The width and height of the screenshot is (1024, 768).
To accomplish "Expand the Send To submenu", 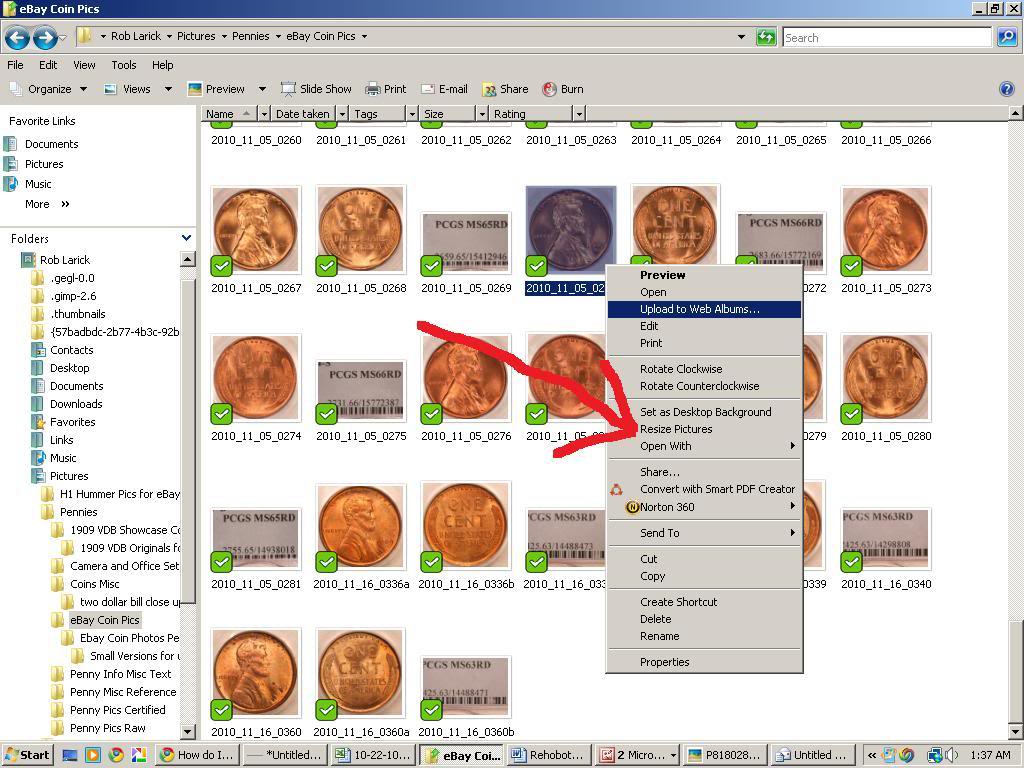I will click(x=704, y=533).
